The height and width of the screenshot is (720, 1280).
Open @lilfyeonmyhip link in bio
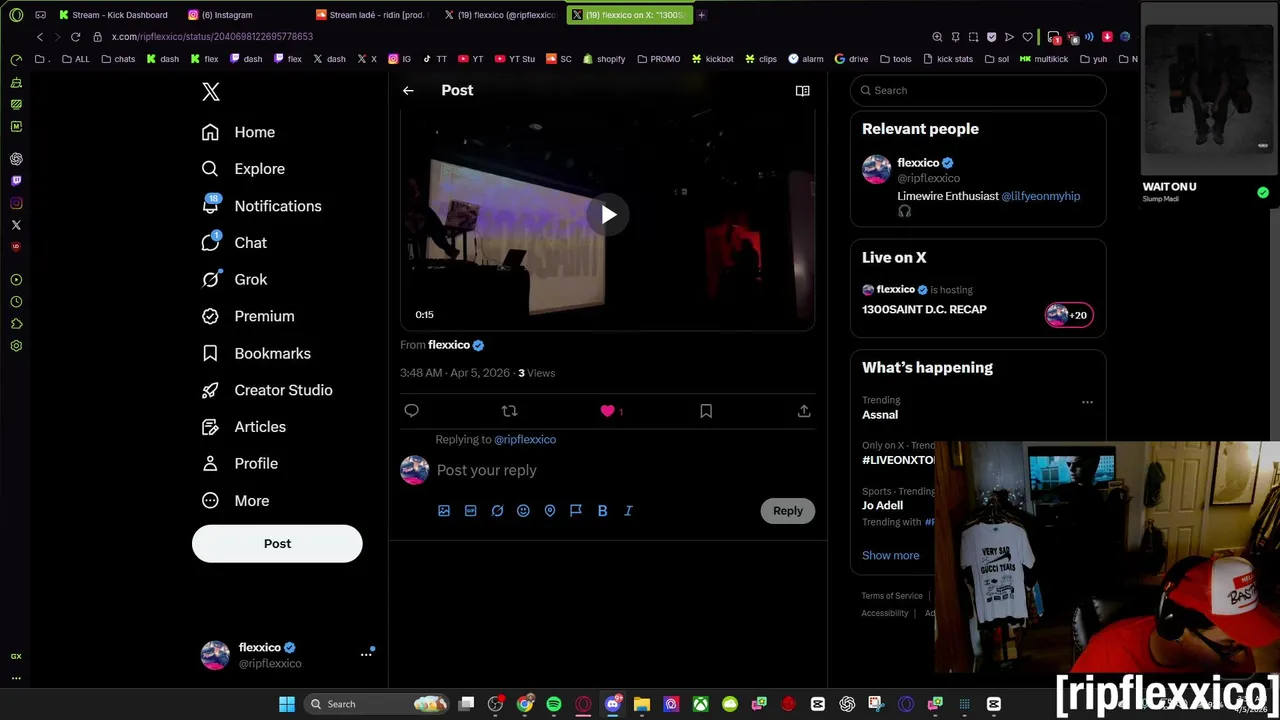(x=1040, y=196)
